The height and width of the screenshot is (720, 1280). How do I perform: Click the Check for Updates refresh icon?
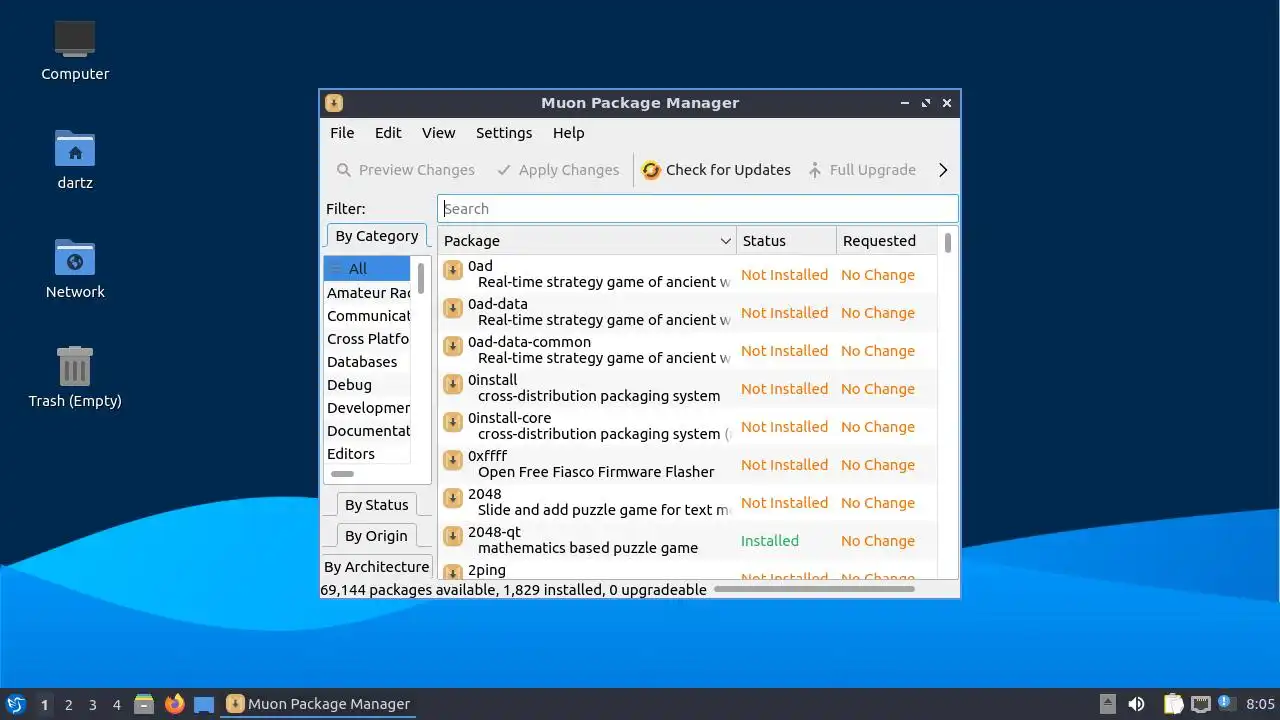(651, 170)
